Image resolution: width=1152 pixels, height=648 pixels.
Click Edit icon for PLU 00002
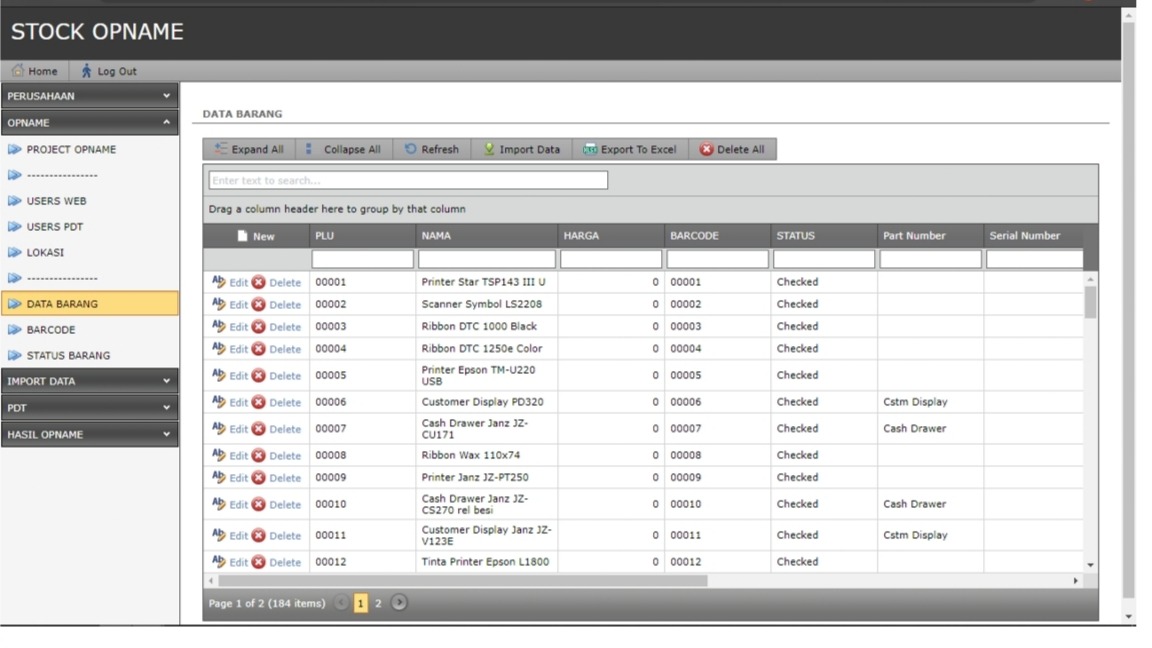click(x=218, y=303)
